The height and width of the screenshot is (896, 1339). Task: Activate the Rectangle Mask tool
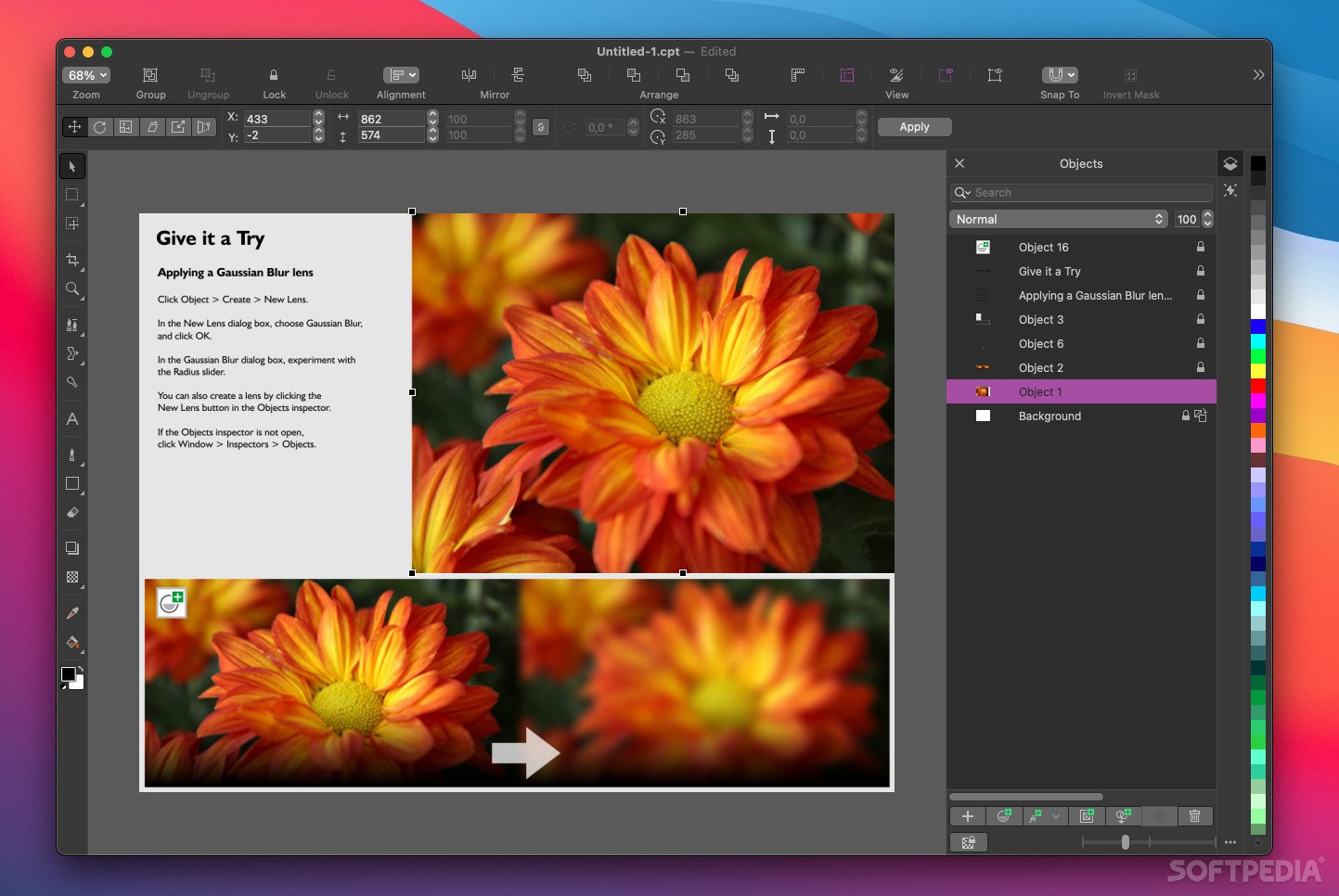click(72, 195)
